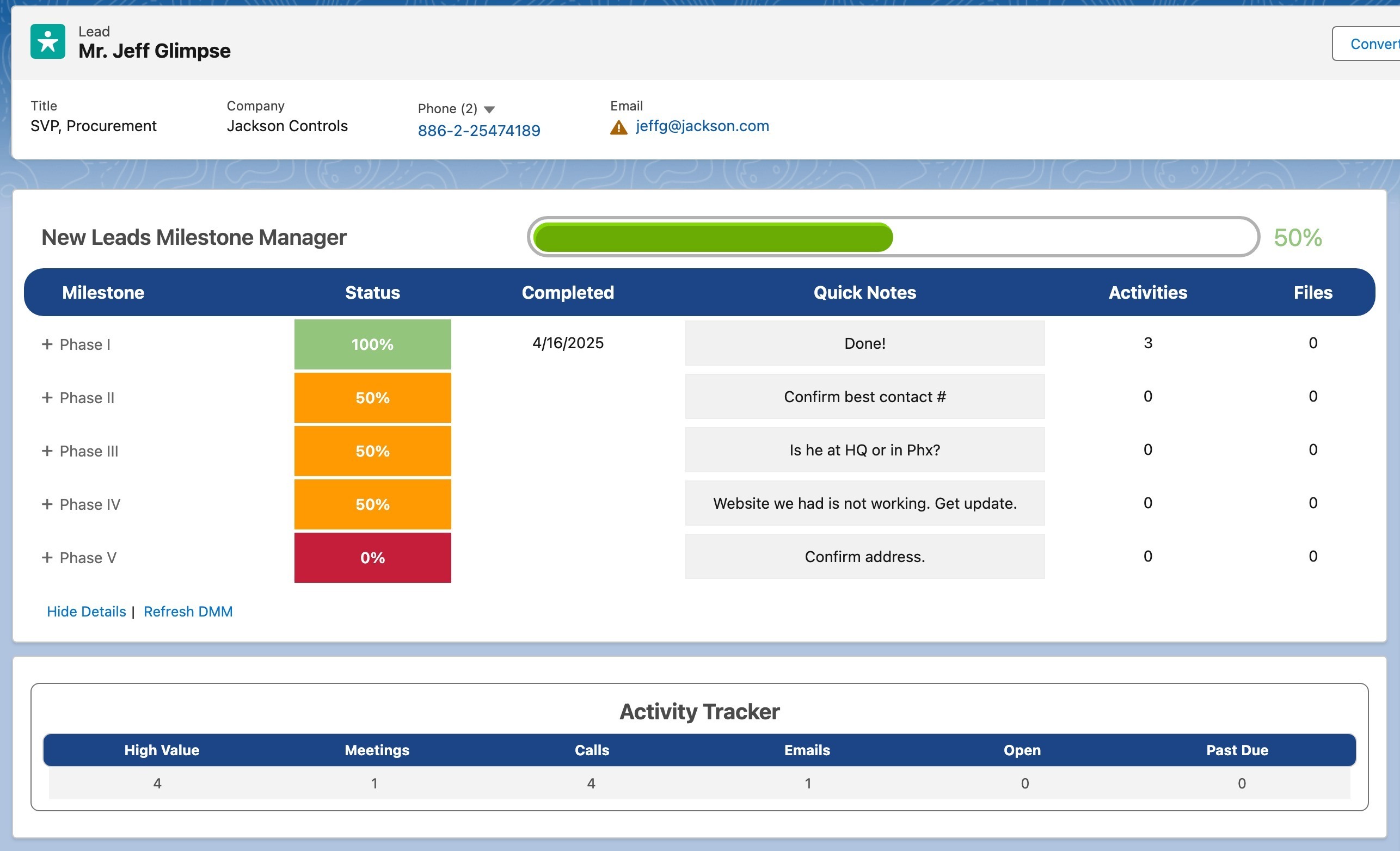
Task: Expand Phase I milestone plus icon
Action: pos(47,344)
